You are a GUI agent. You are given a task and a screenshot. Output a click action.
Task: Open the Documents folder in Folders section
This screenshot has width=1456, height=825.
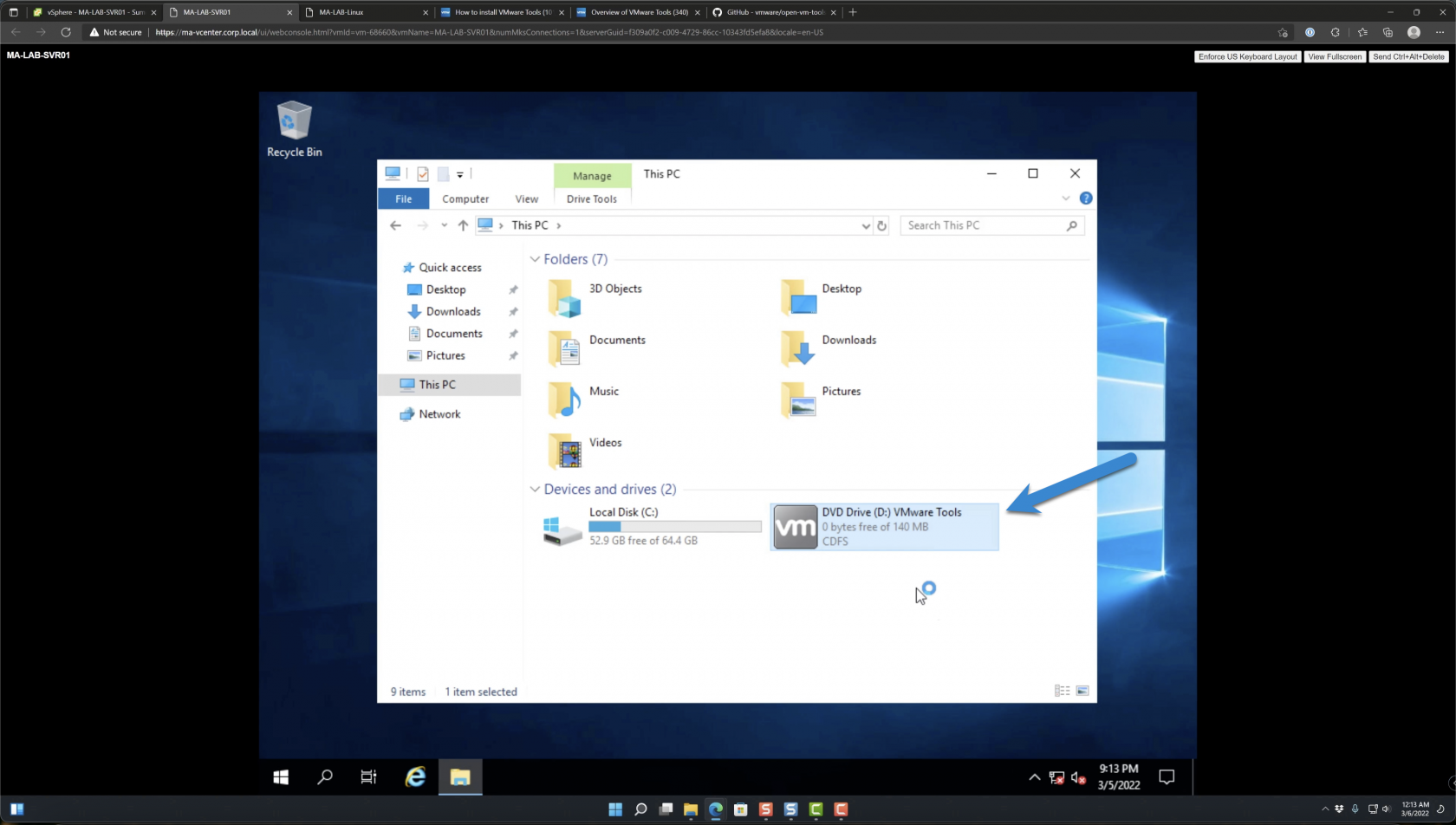click(x=598, y=348)
